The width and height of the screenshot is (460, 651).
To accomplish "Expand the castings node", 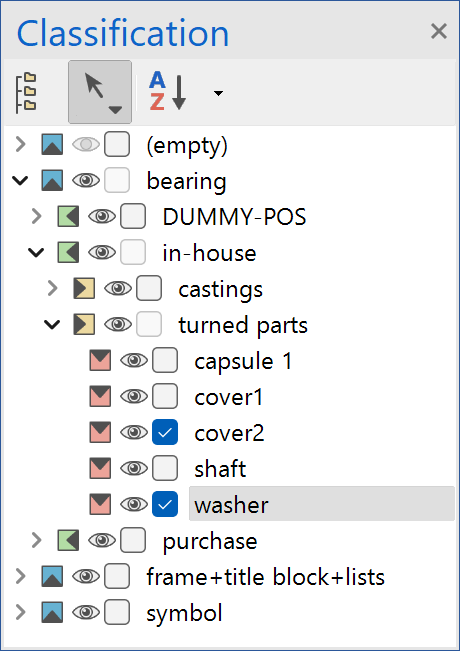I will [x=52, y=288].
